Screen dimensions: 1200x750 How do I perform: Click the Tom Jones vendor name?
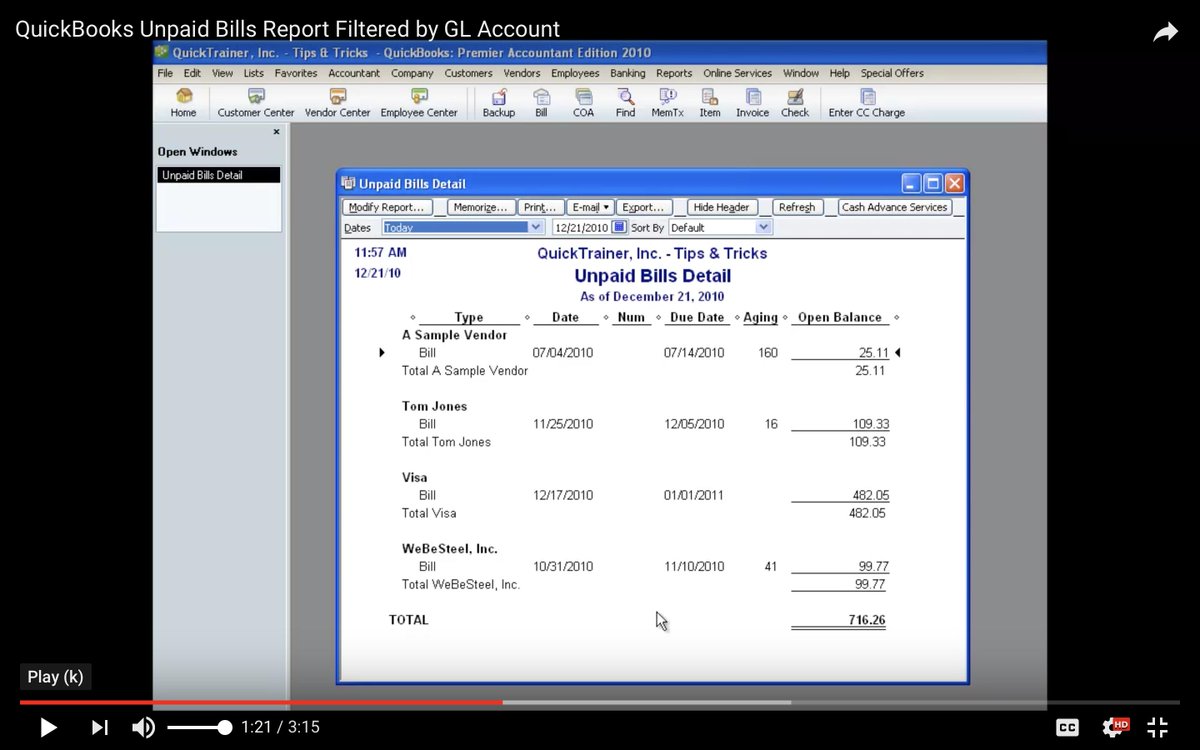click(x=434, y=406)
